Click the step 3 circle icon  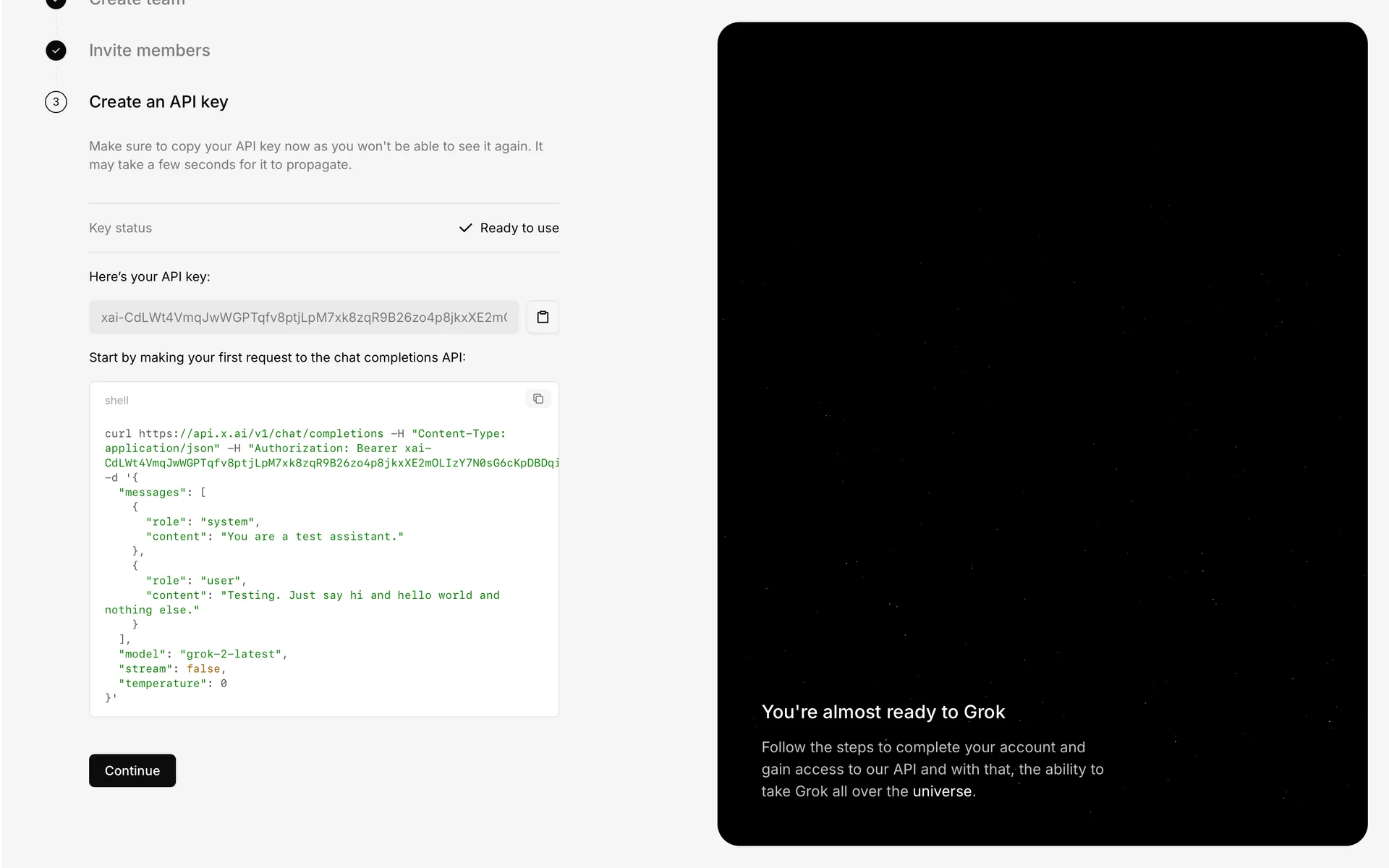[x=56, y=102]
